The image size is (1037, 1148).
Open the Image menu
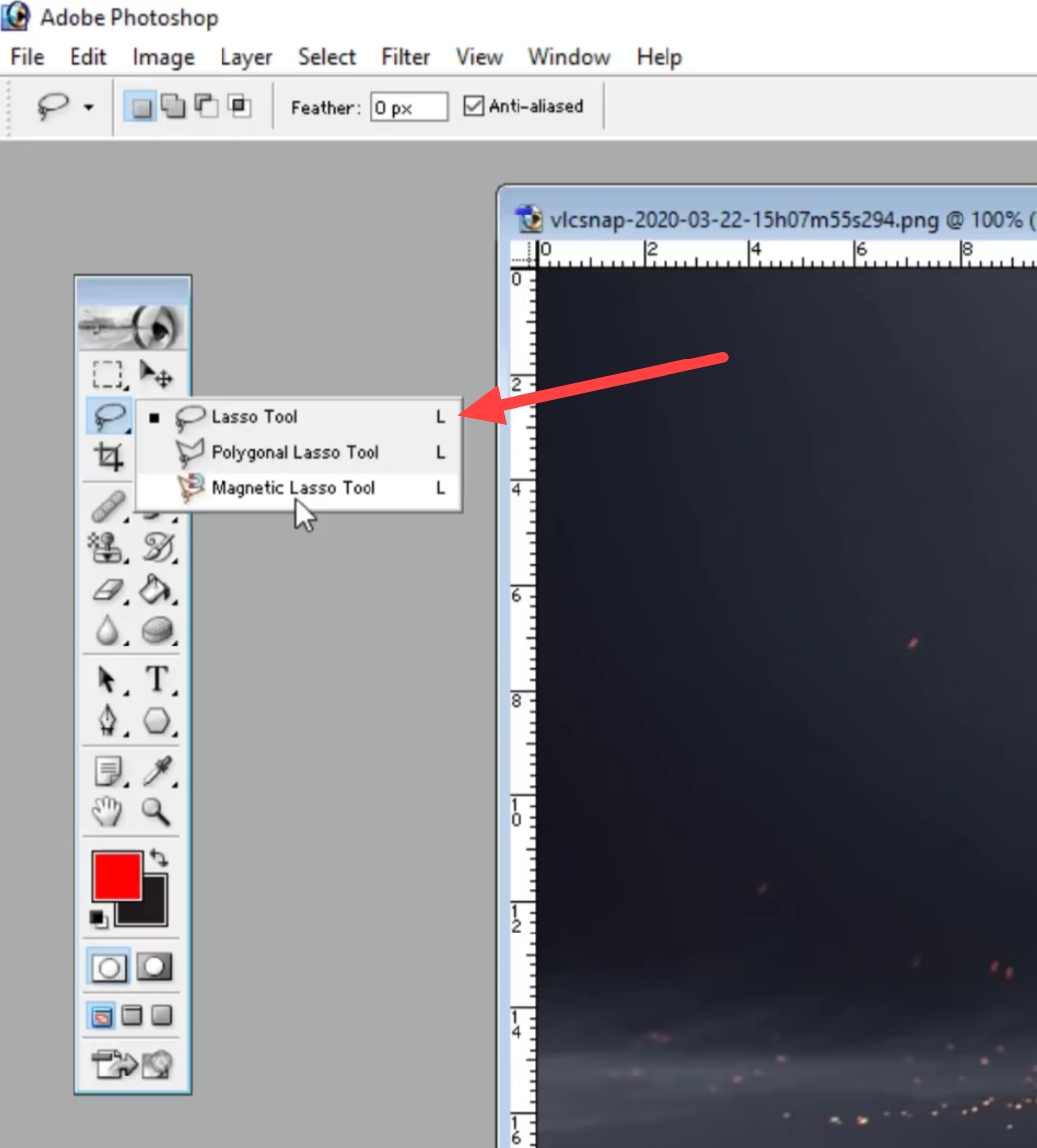click(x=163, y=57)
